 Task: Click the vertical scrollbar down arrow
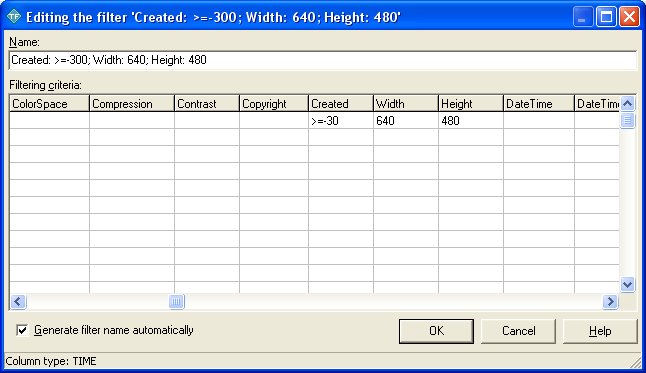coord(627,284)
